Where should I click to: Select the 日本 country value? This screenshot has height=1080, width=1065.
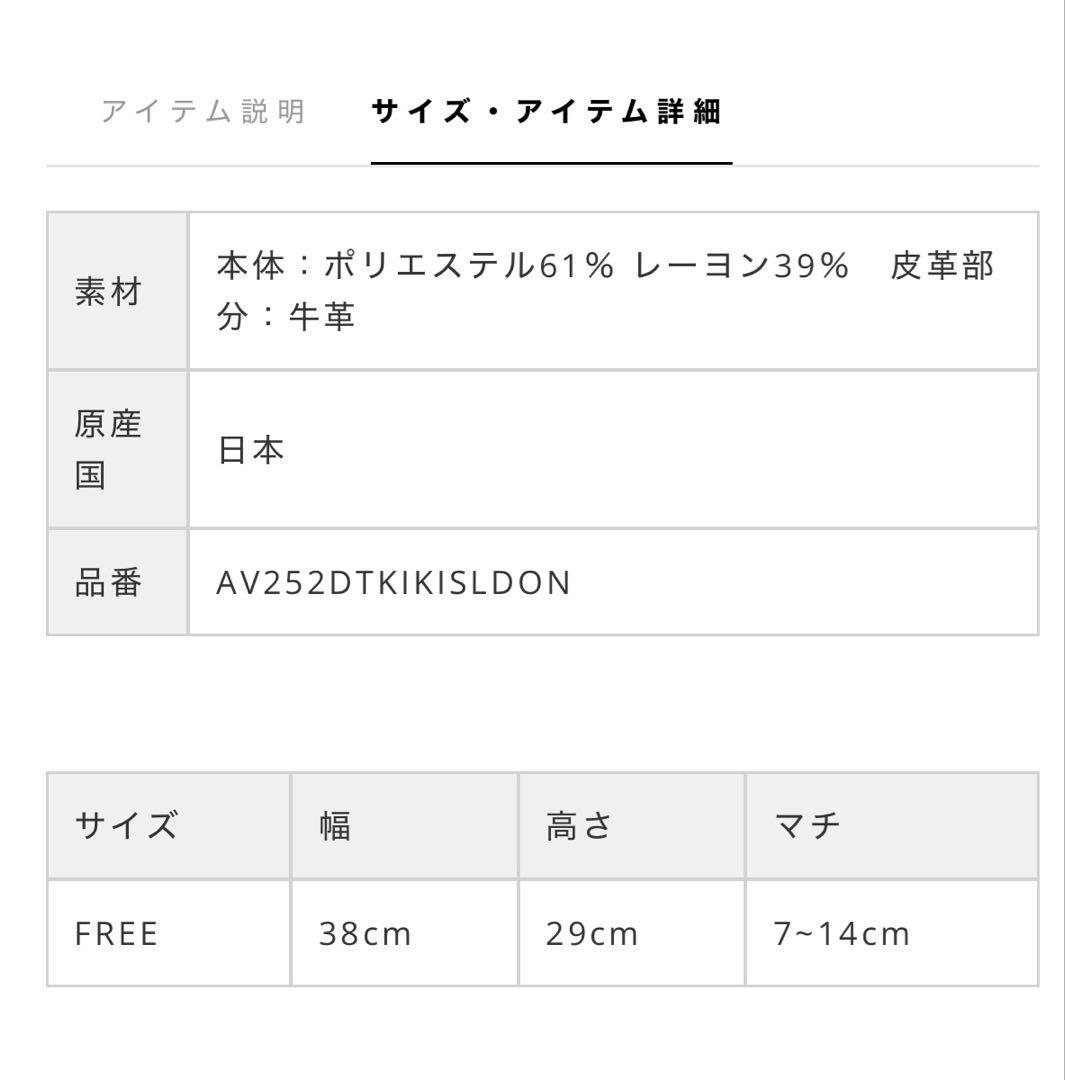click(252, 451)
